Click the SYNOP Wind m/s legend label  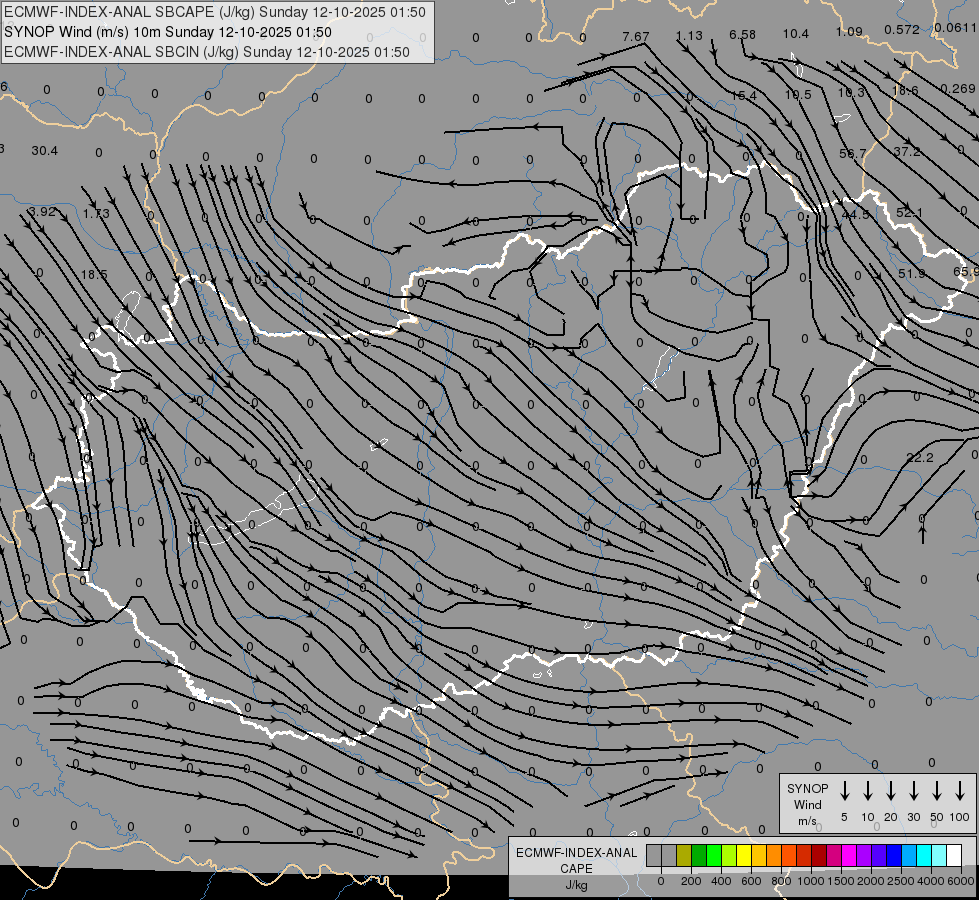coord(807,804)
